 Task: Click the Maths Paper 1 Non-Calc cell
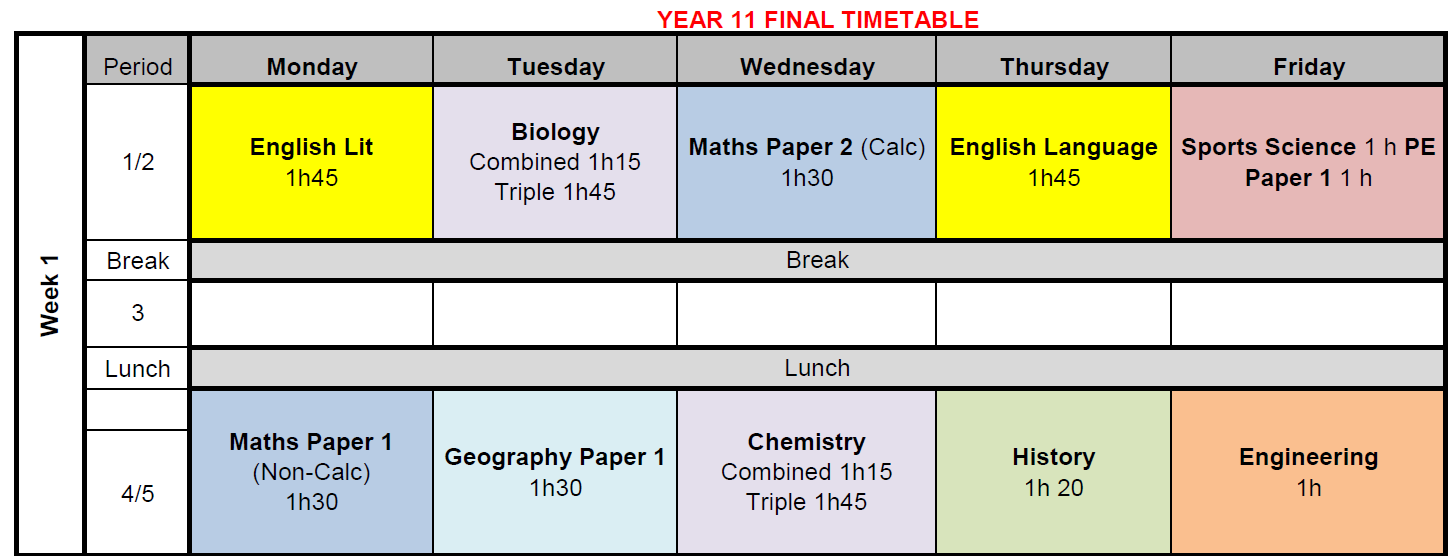pyautogui.click(x=311, y=471)
